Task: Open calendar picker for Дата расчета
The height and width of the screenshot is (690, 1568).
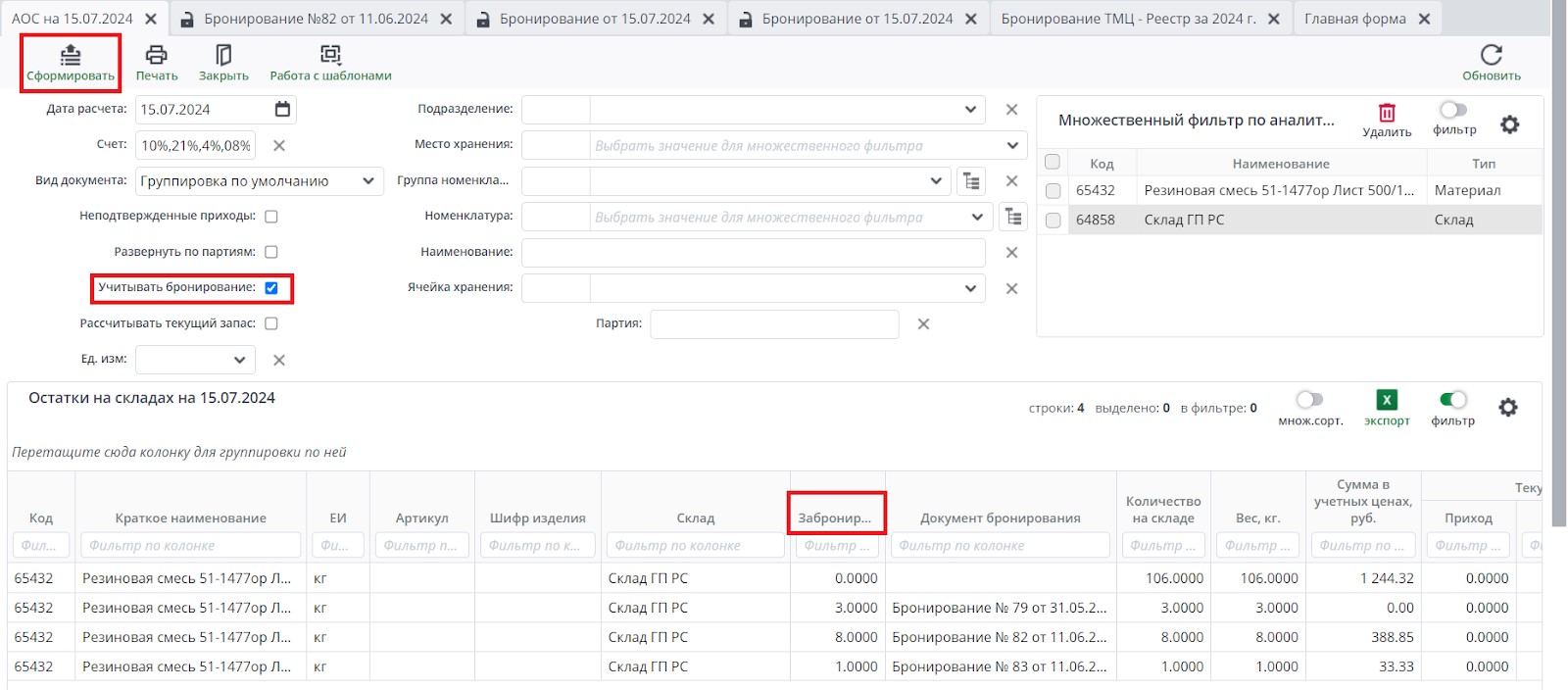Action: tap(282, 109)
